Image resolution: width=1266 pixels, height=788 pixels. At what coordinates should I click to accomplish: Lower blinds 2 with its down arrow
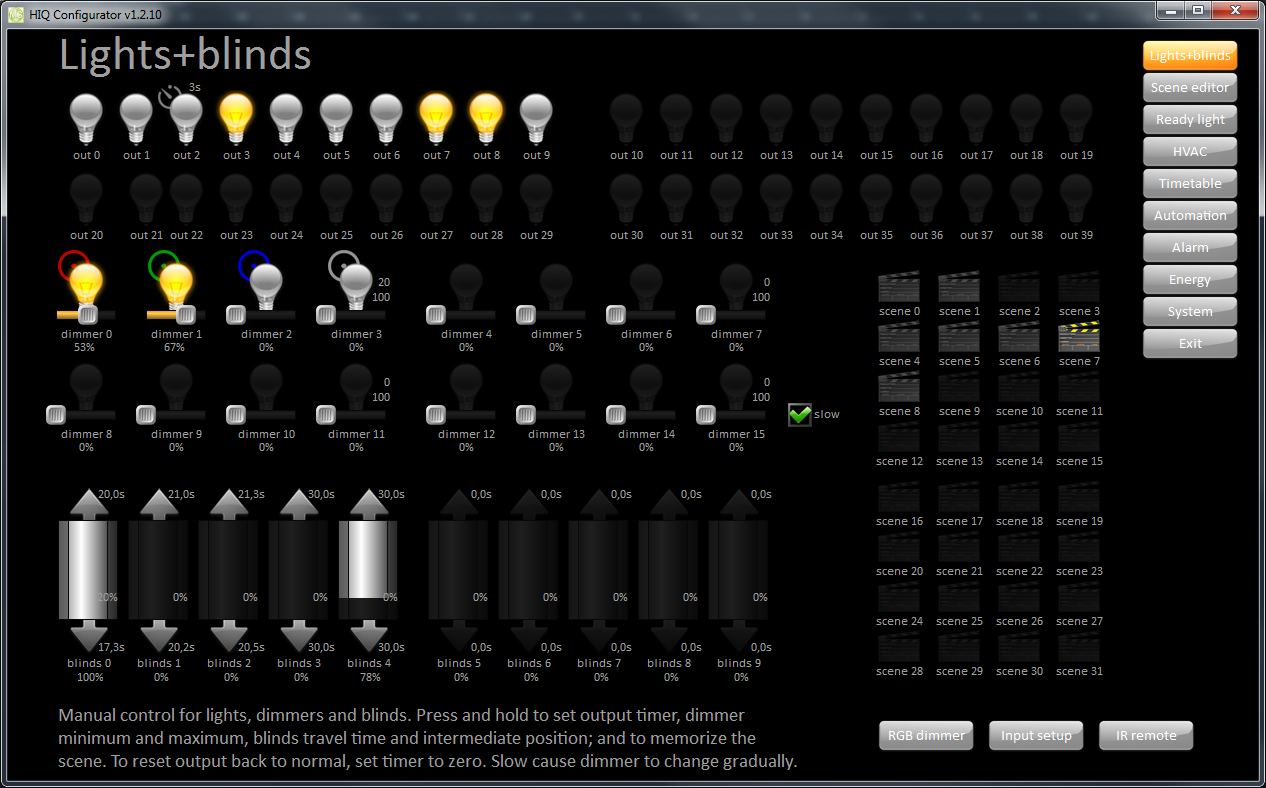pyautogui.click(x=229, y=636)
